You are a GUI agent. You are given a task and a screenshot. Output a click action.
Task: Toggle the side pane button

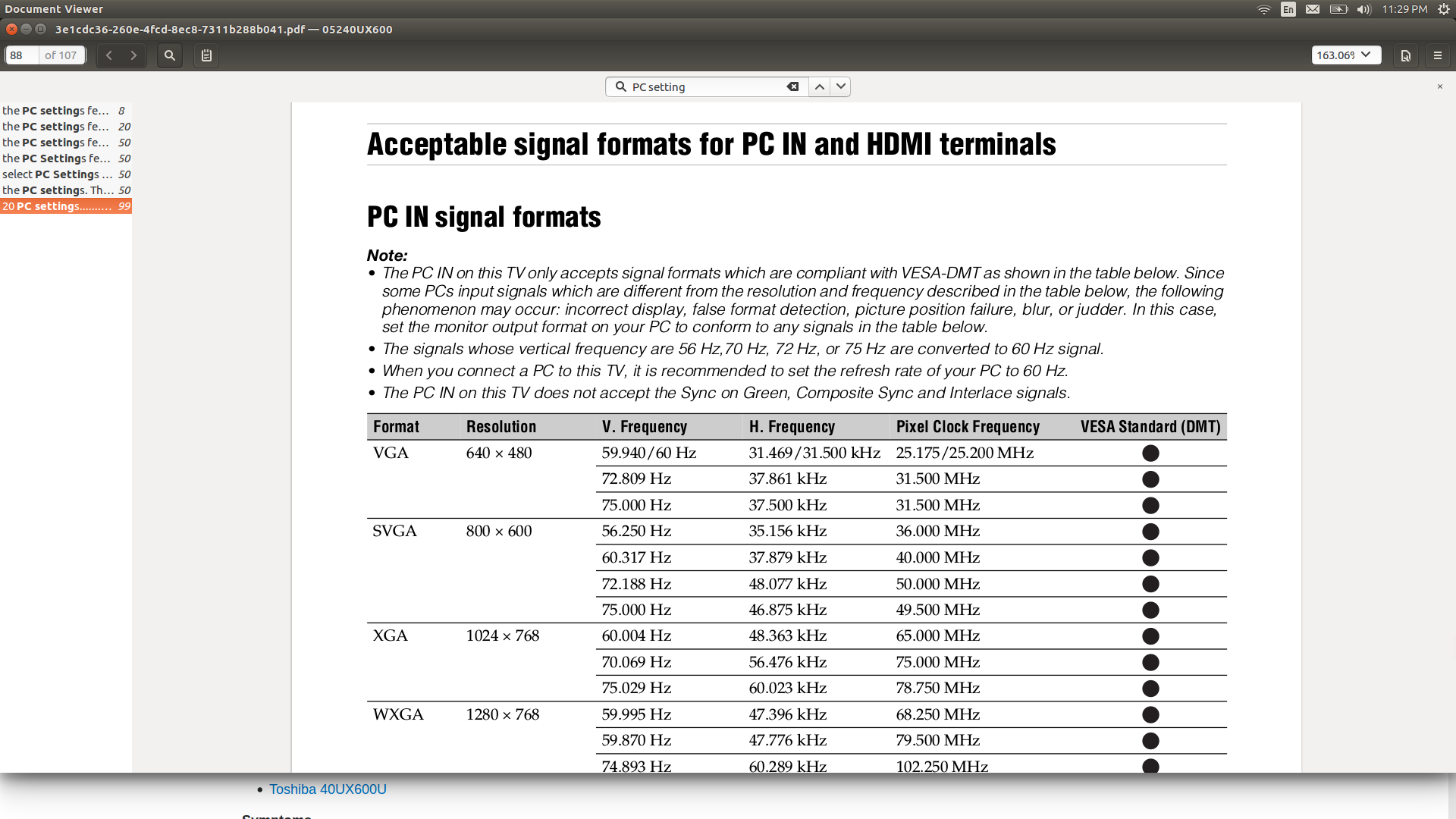click(x=206, y=55)
